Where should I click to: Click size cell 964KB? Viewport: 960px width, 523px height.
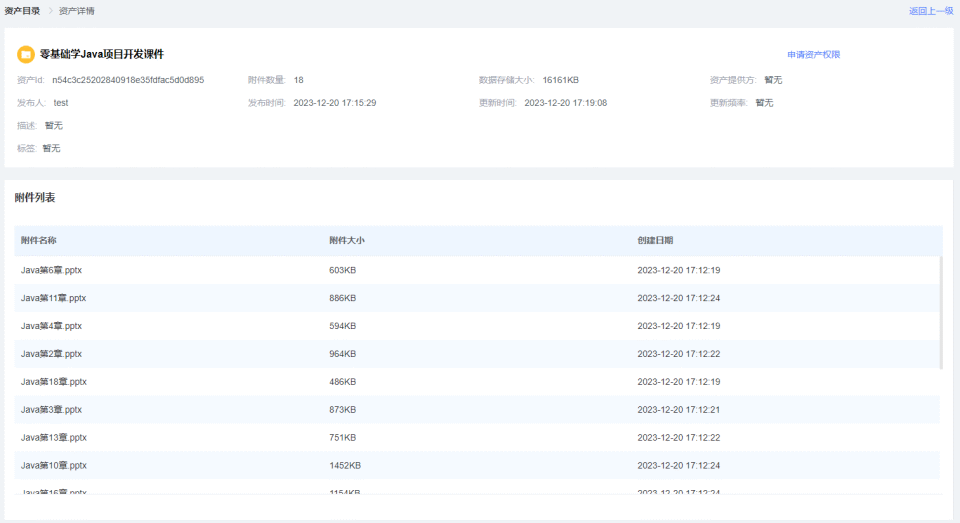tap(342, 354)
